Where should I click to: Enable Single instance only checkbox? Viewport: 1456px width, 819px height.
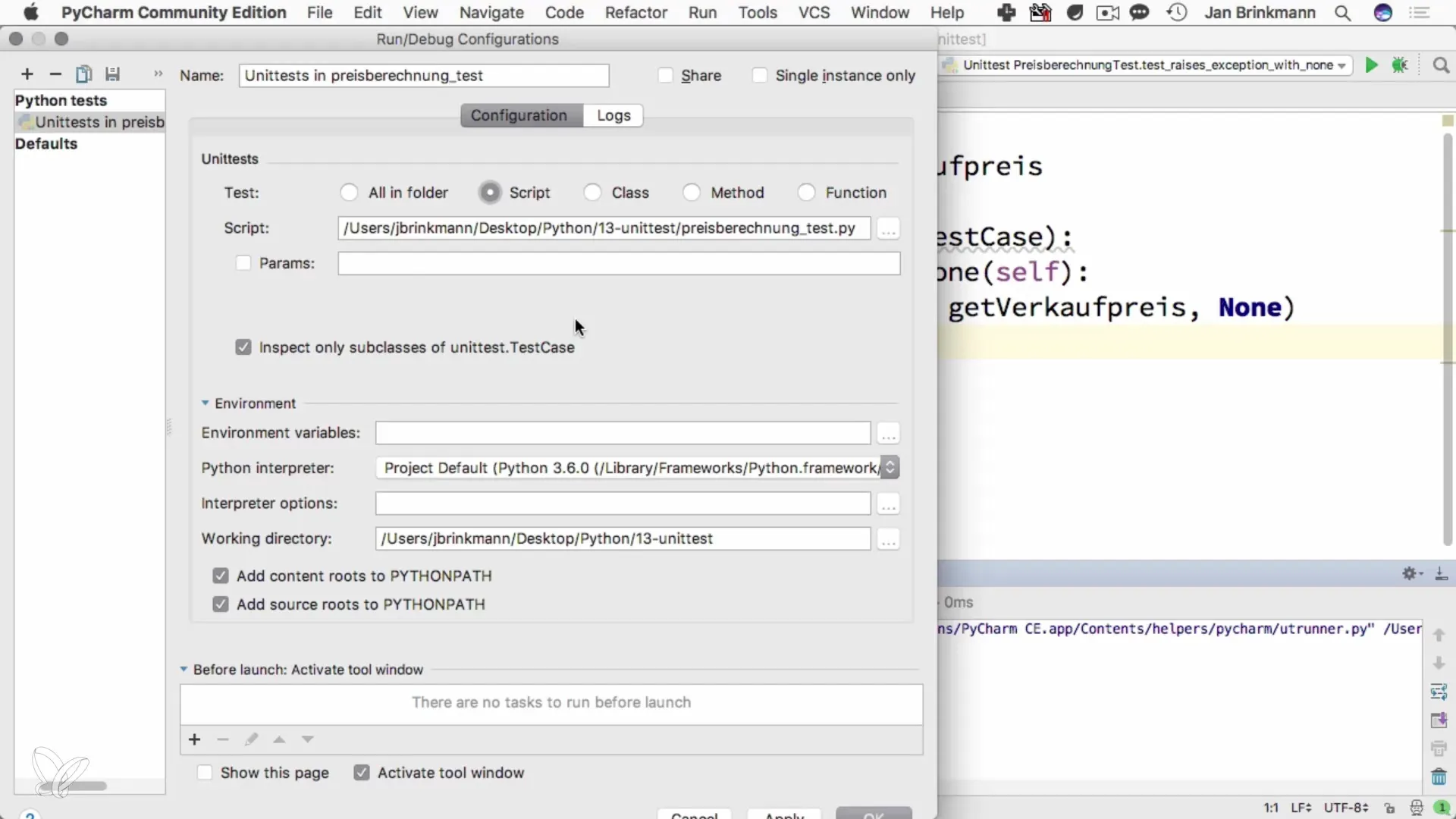click(759, 75)
